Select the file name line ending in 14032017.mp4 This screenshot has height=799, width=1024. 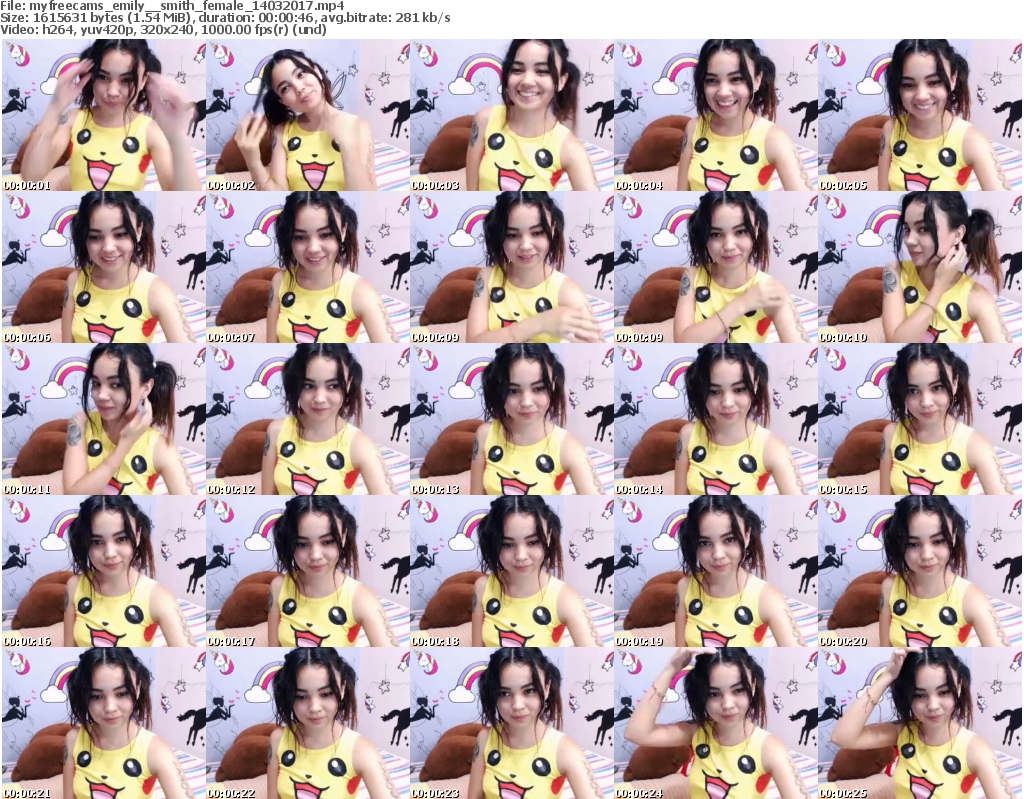pos(172,6)
